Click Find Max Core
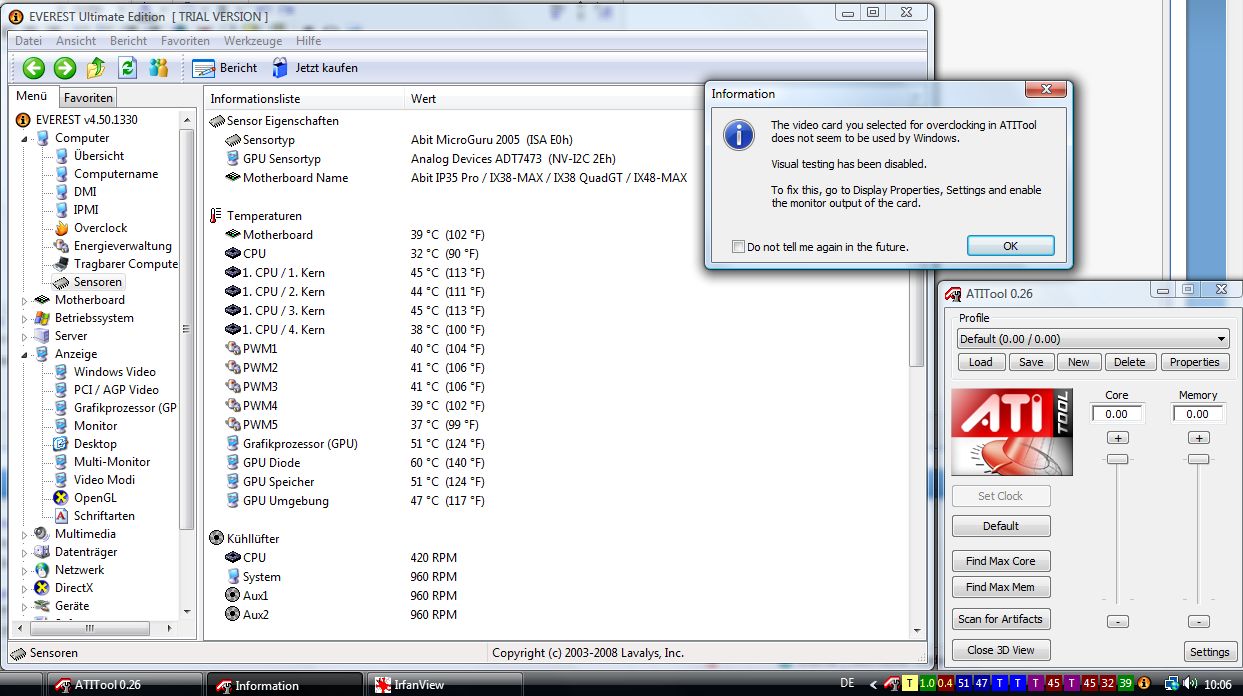 point(1001,561)
